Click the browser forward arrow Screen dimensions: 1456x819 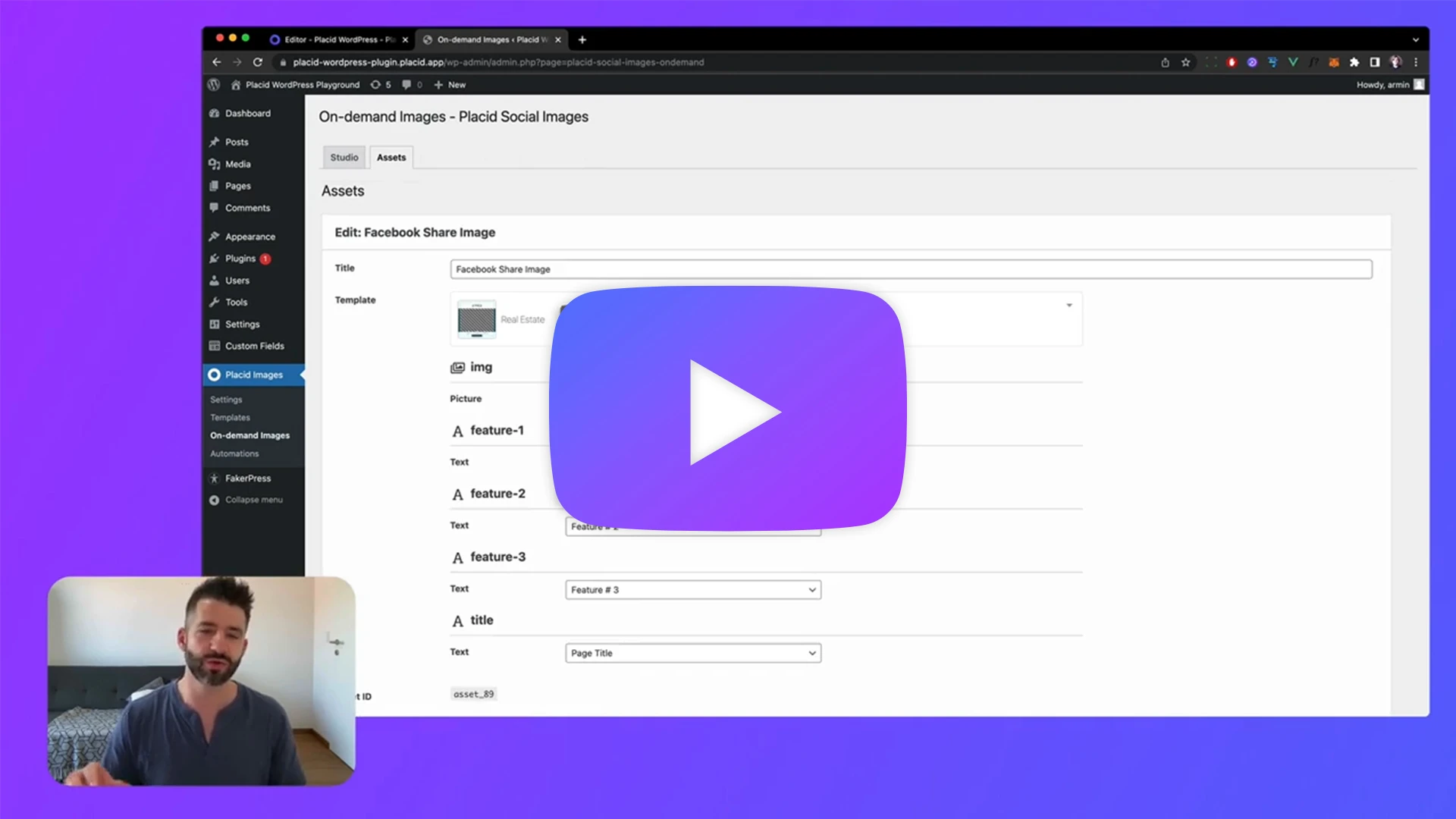pos(237,62)
